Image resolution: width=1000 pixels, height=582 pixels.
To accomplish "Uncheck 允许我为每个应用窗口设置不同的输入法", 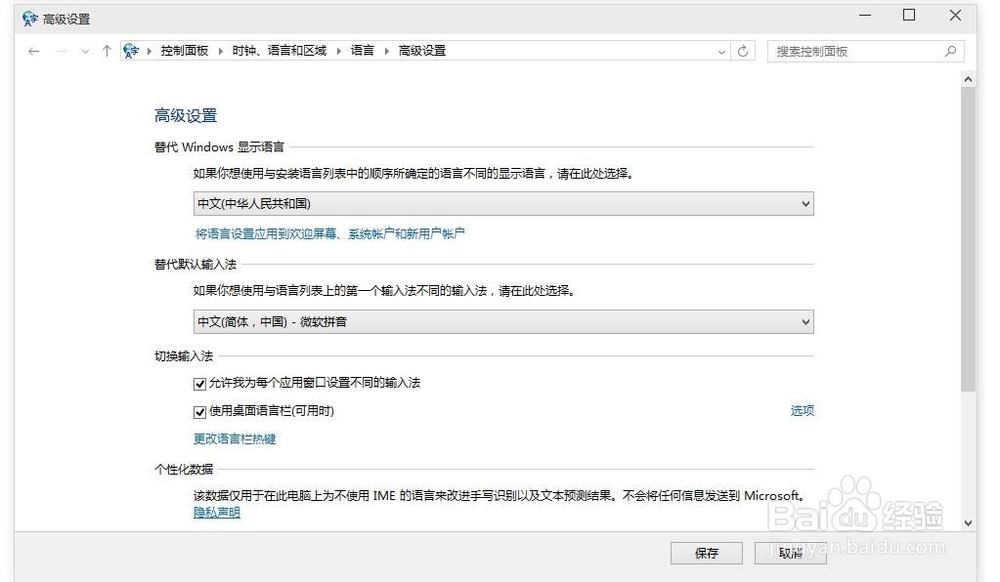I will pyautogui.click(x=201, y=382).
